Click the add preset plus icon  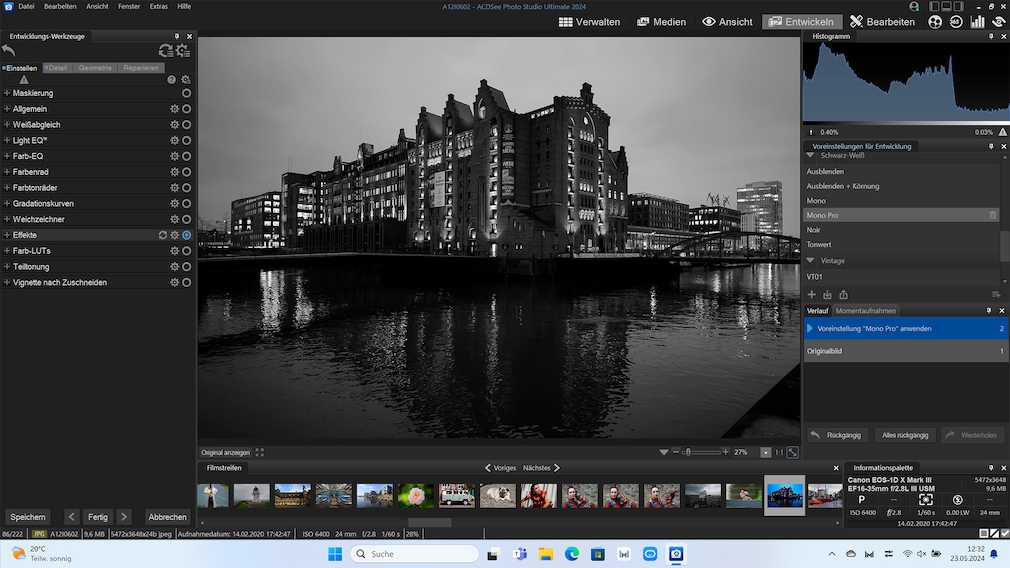[x=812, y=294]
